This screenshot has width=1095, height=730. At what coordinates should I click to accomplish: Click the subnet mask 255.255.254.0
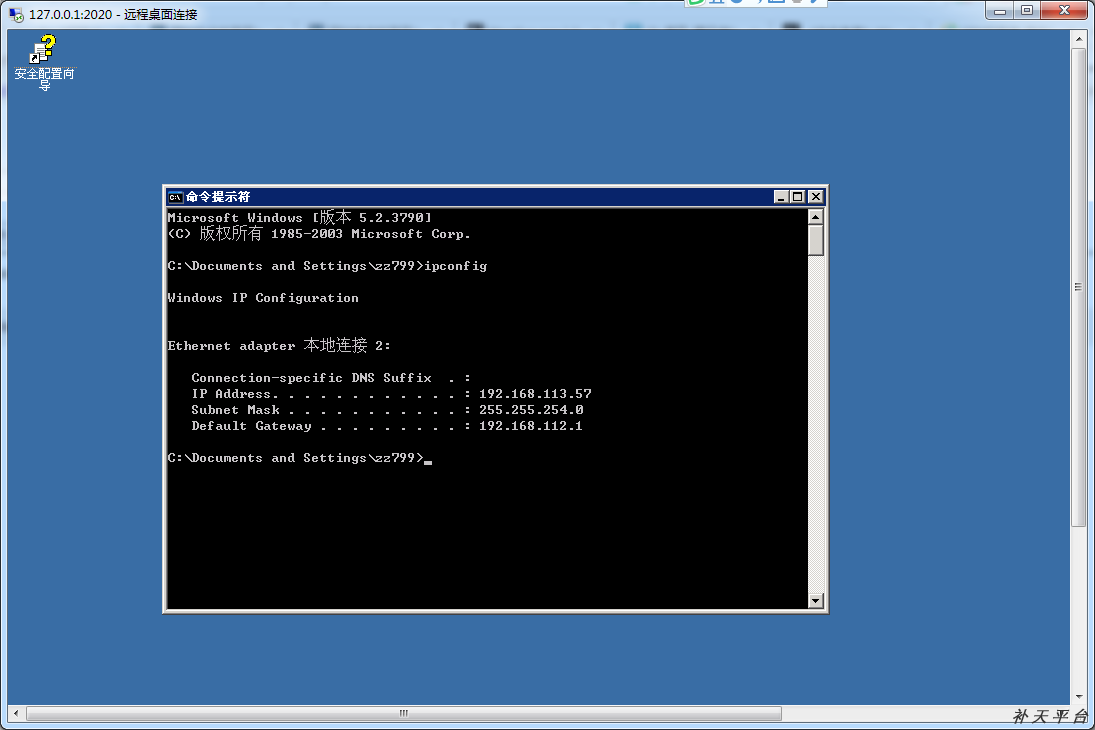pyautogui.click(x=531, y=410)
